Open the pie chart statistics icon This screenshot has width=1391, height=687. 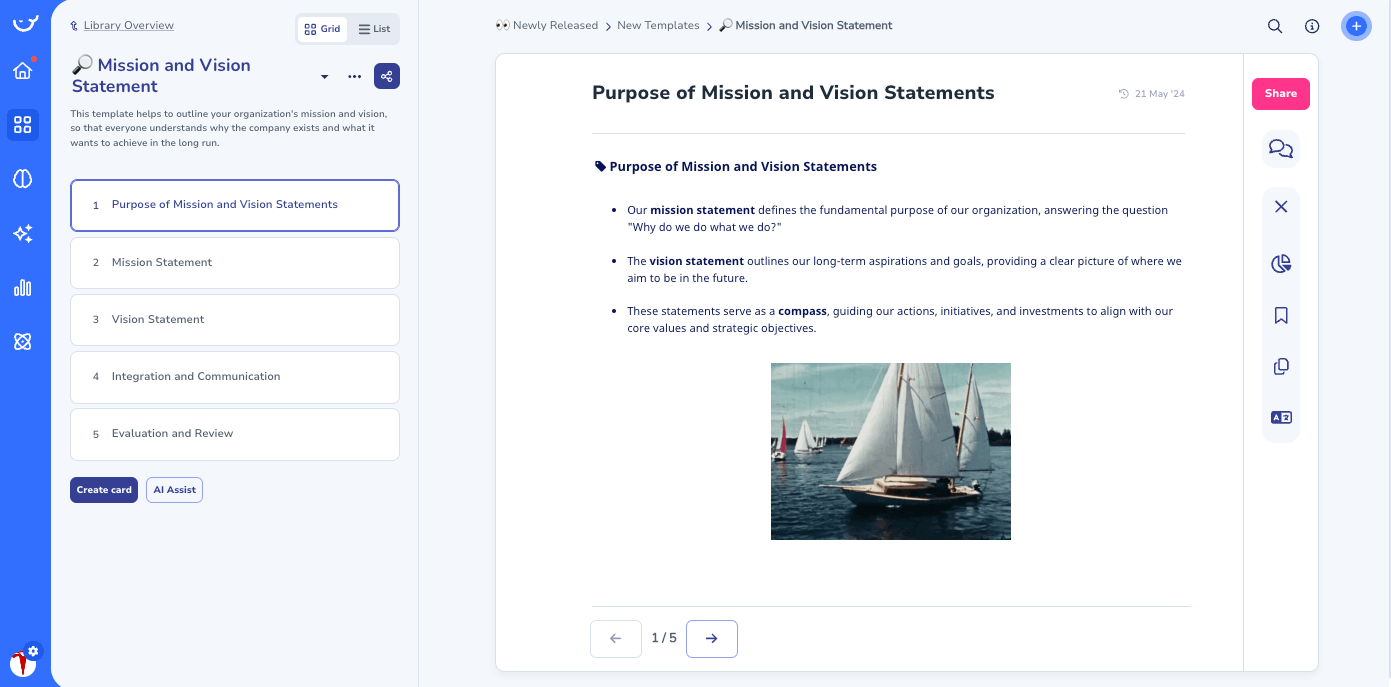coord(1281,264)
